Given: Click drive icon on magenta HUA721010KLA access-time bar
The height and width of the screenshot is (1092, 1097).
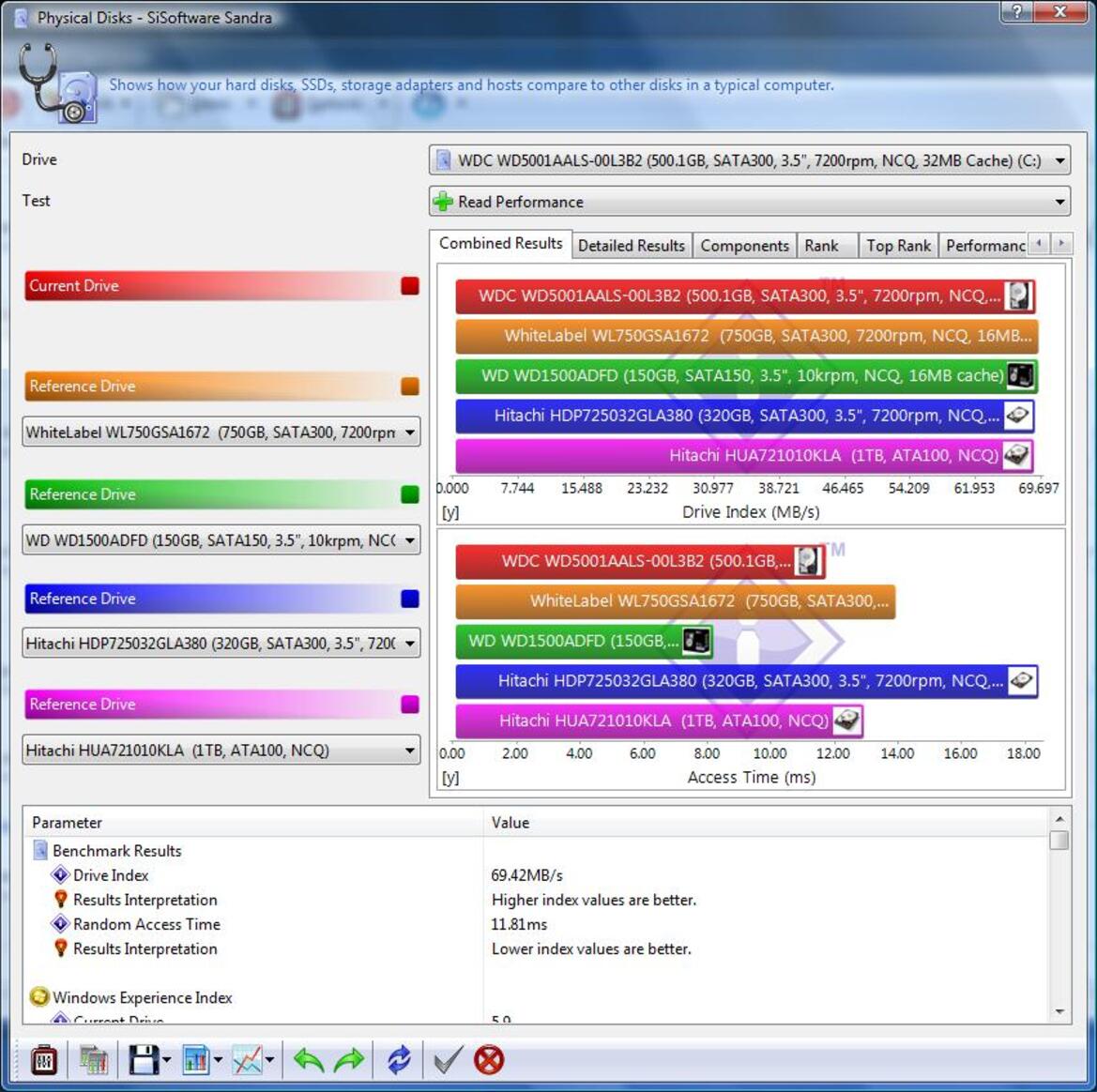Looking at the screenshot, I should click(x=846, y=720).
